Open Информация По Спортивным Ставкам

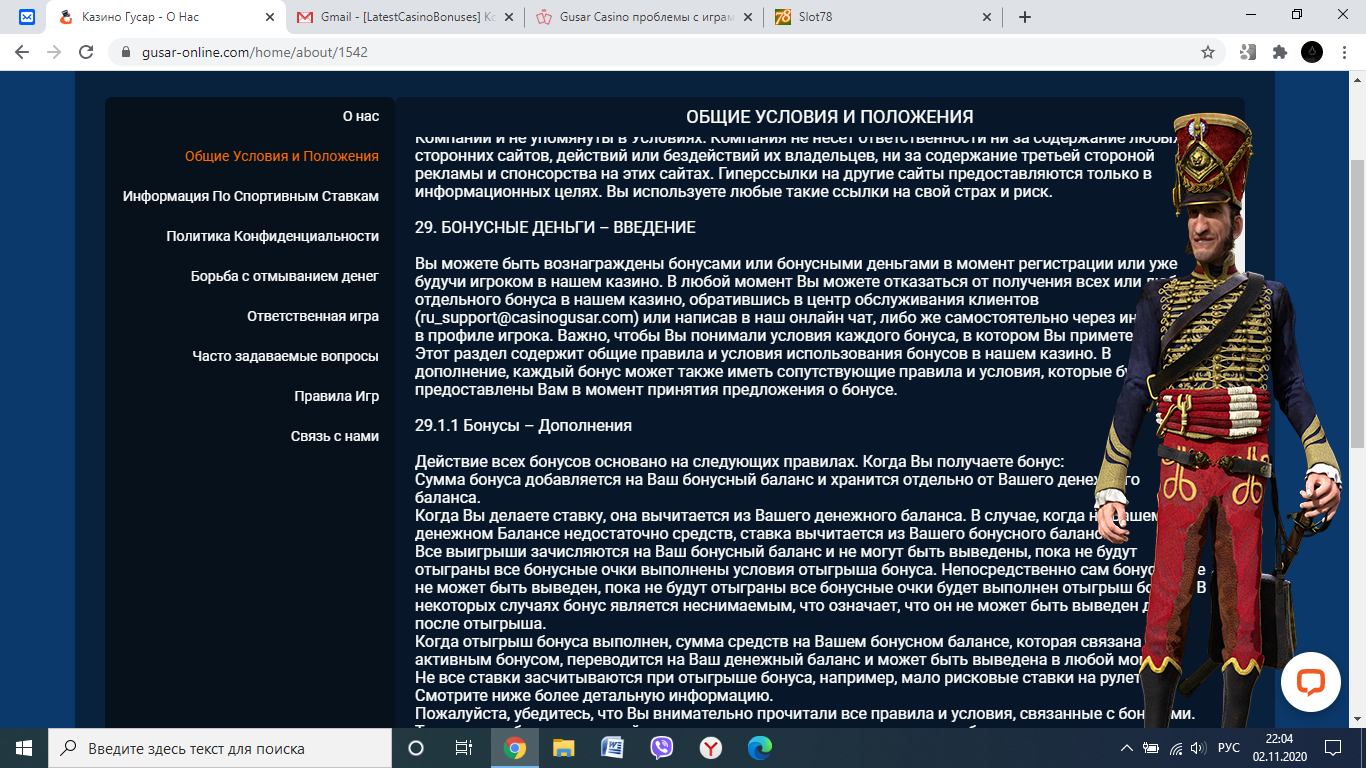click(x=251, y=196)
